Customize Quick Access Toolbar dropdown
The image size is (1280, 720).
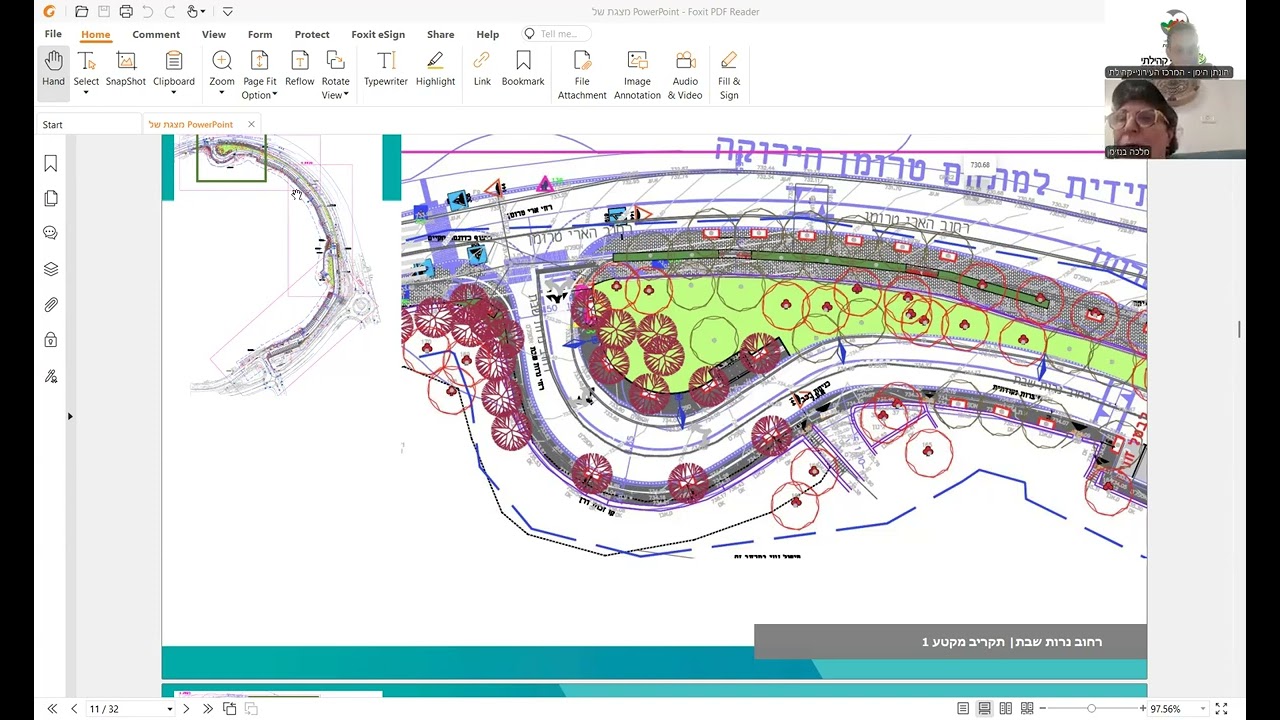pos(228,12)
